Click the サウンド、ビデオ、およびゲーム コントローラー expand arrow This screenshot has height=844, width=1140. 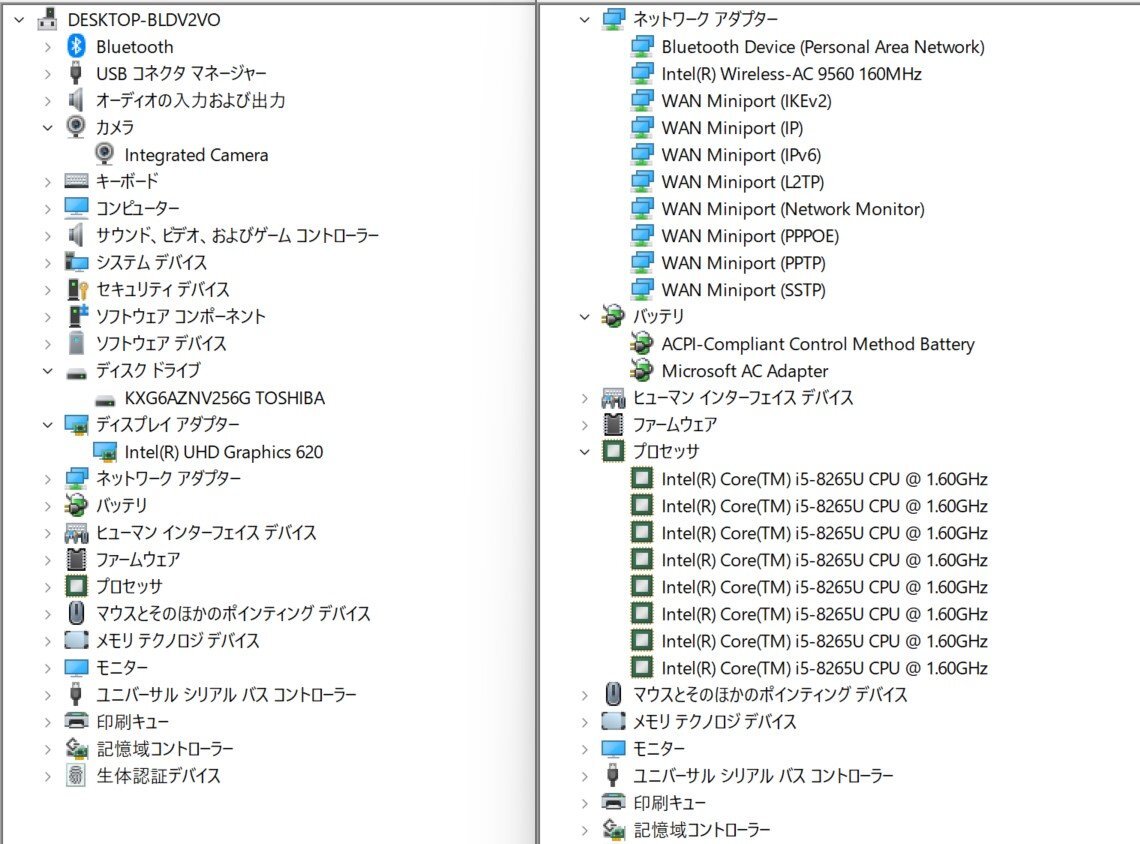click(x=47, y=236)
